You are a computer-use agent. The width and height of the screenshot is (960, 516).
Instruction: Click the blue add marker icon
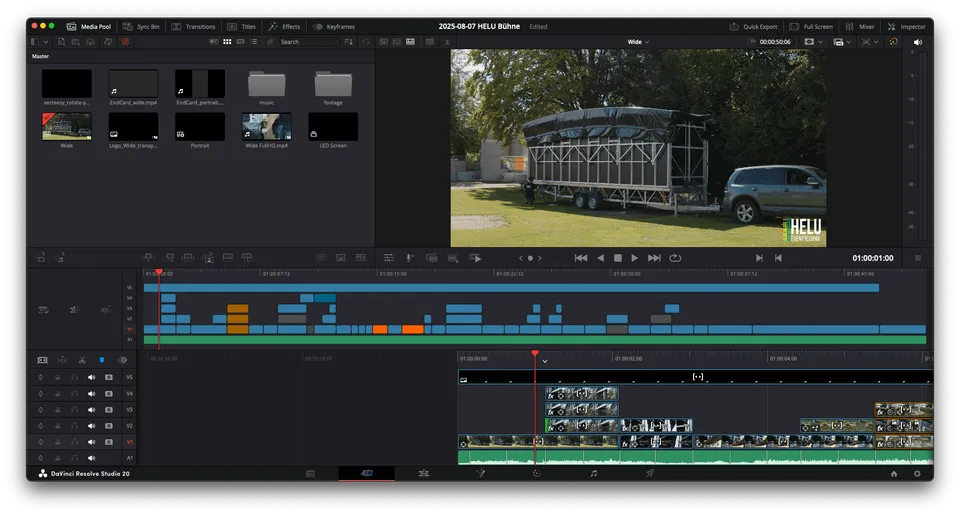tap(102, 360)
